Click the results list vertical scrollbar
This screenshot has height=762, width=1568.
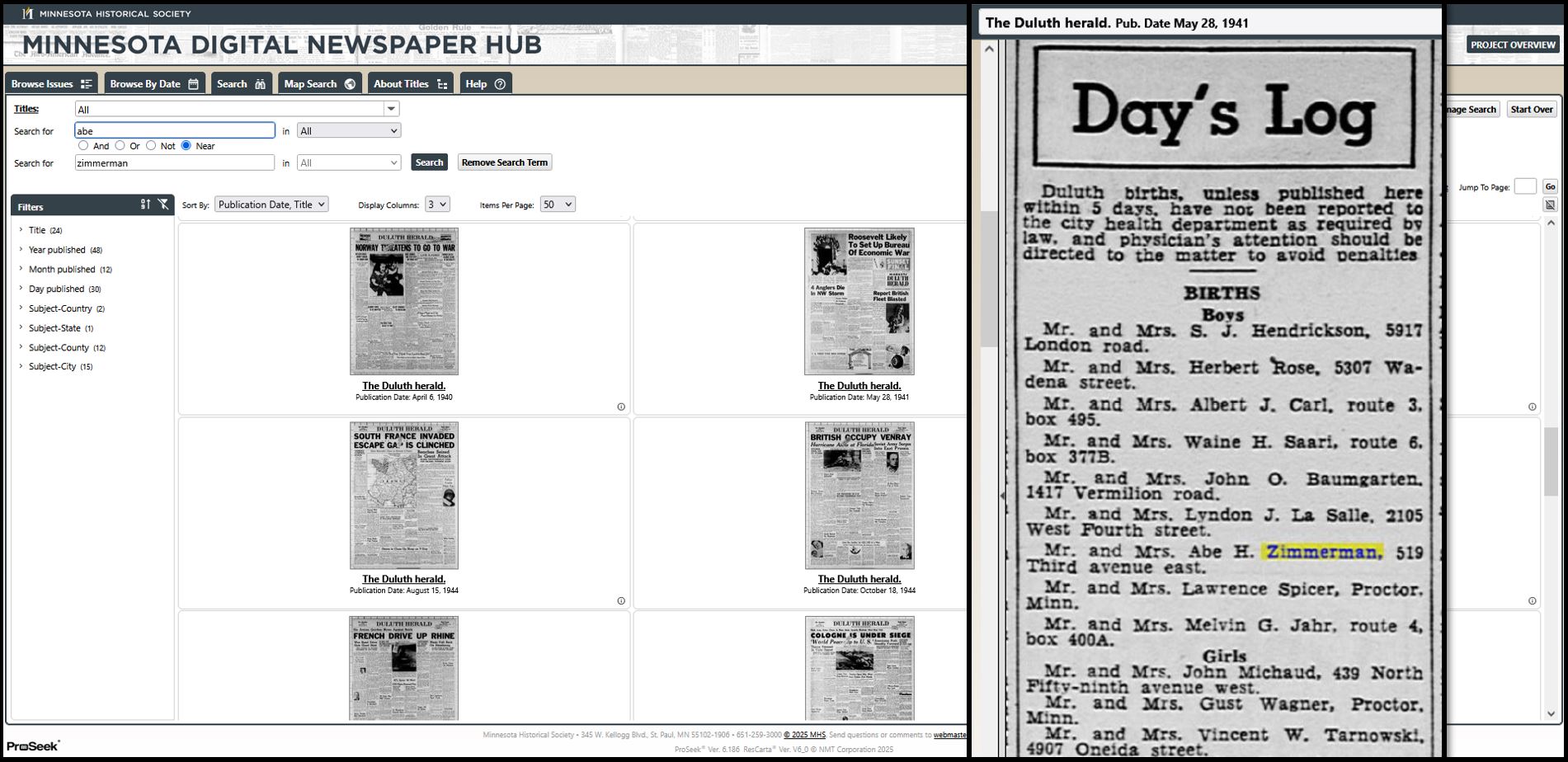tap(1551, 462)
